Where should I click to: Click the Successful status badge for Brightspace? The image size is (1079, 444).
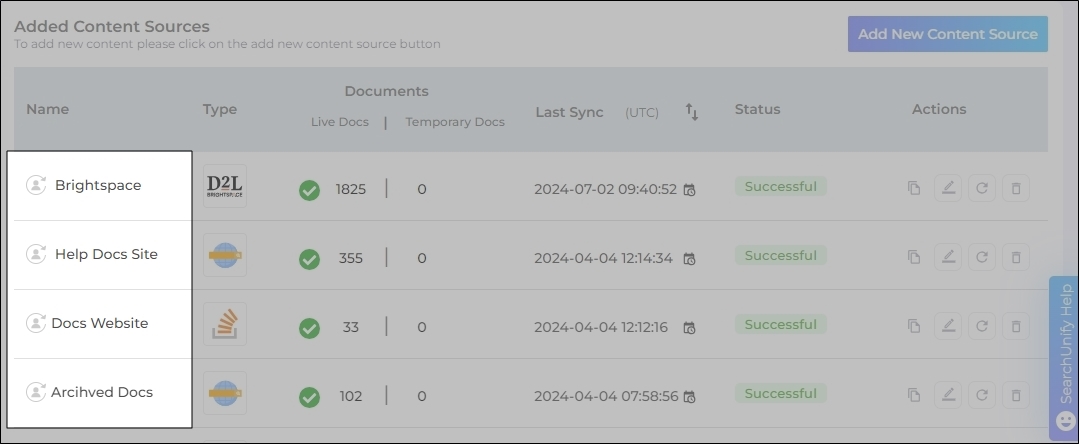tap(780, 187)
